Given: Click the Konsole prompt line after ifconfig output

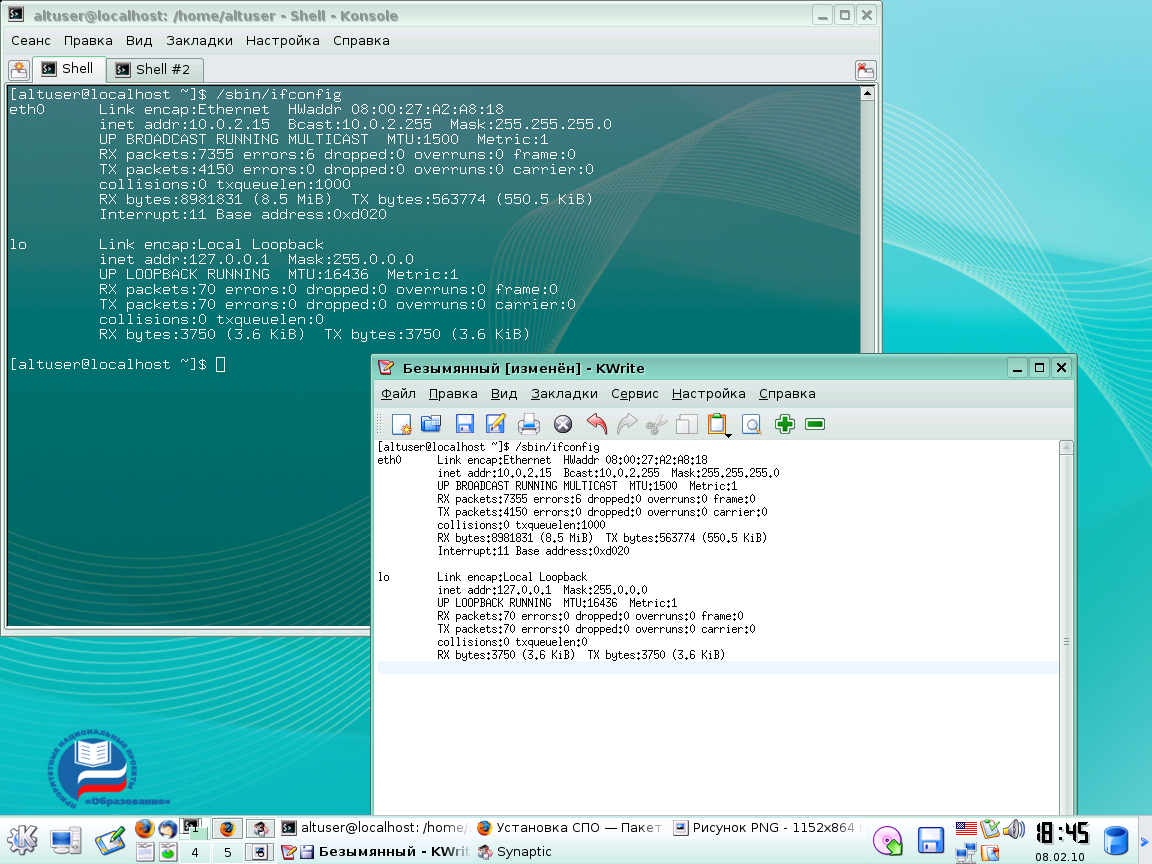Looking at the screenshot, I should coord(118,364).
